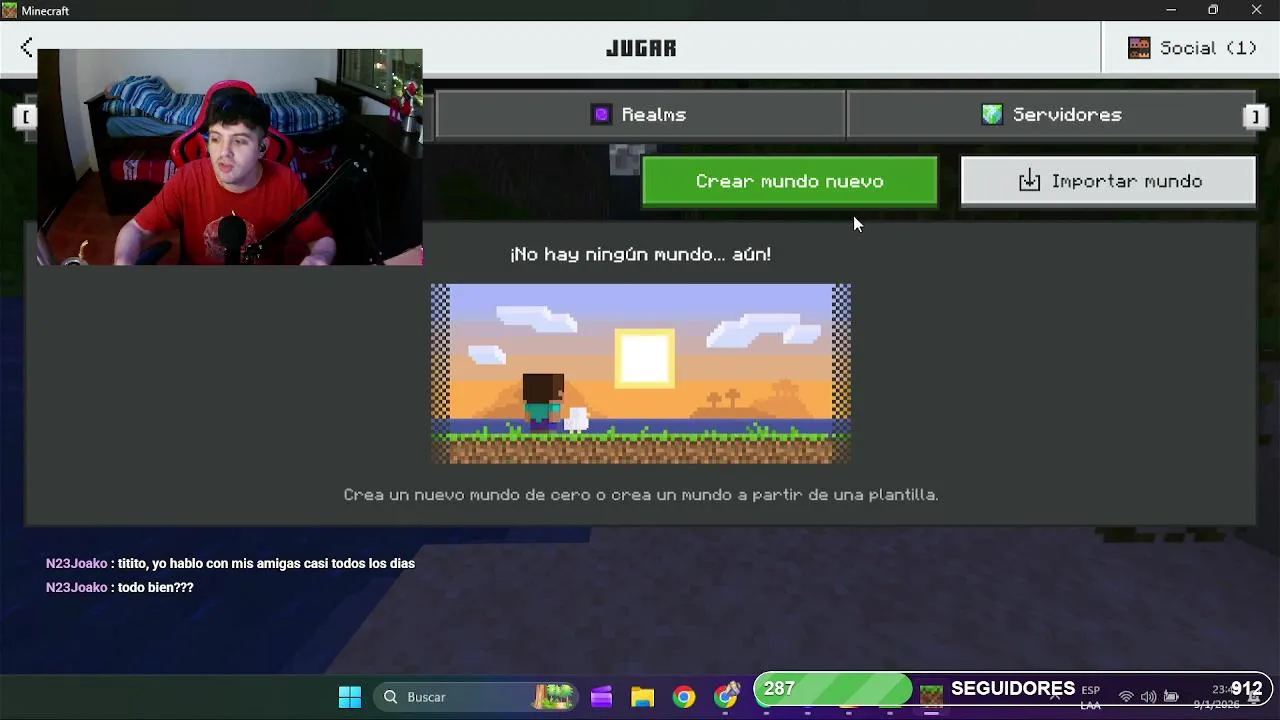1280x720 pixels.
Task: Open the second Chrome profile taskbar icon
Action: tap(726, 695)
